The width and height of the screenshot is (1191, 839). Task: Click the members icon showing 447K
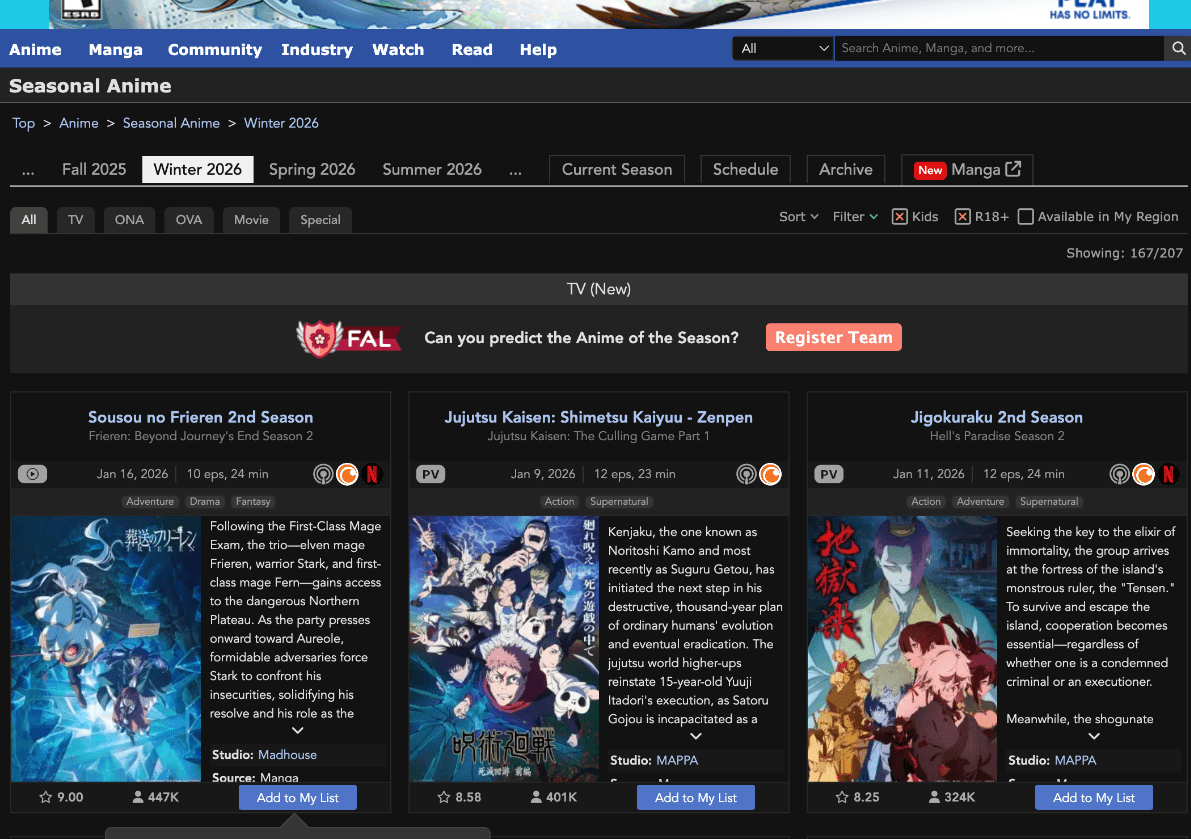pos(137,797)
